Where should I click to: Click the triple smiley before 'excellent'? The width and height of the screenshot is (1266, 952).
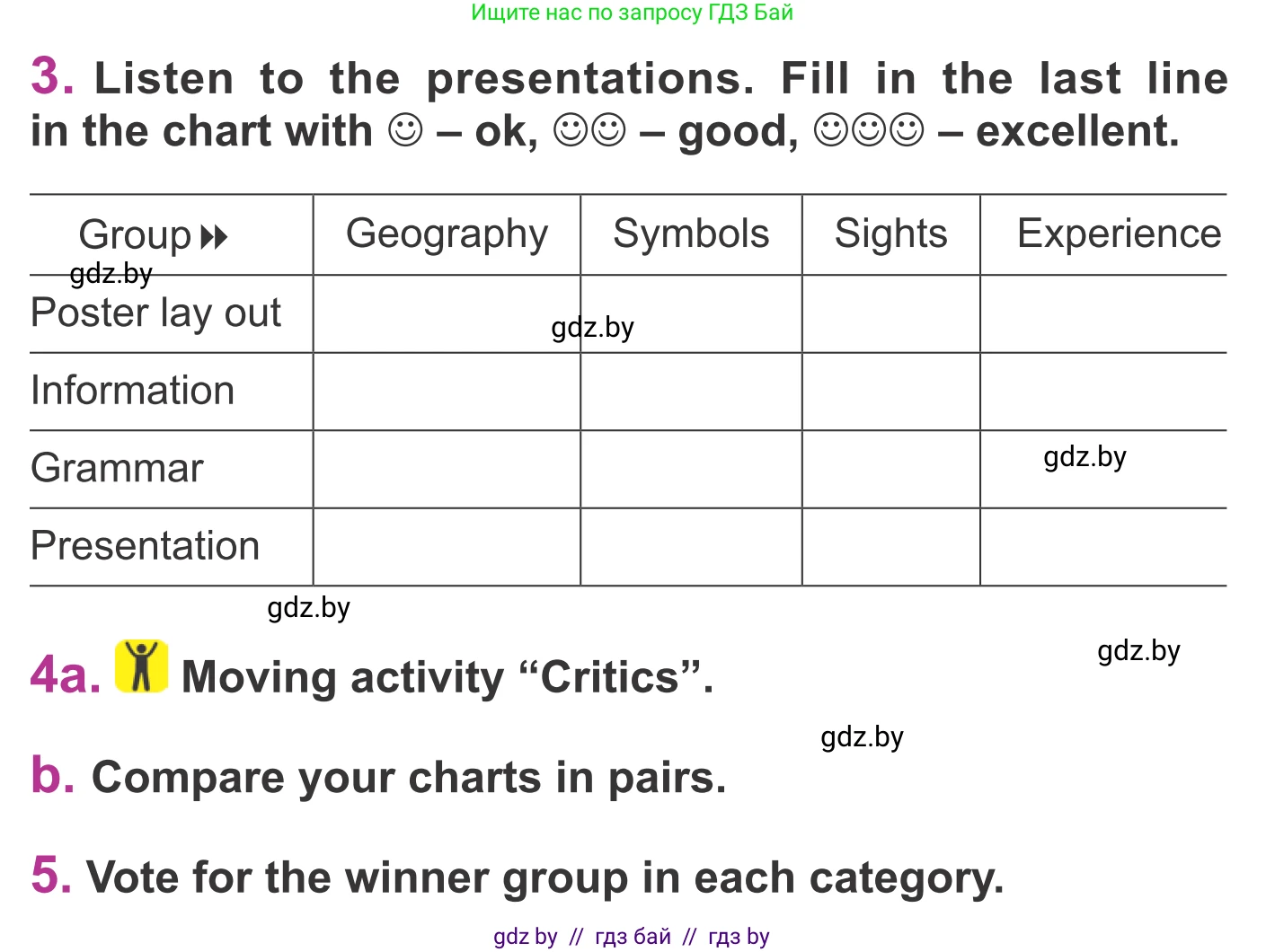[x=868, y=131]
